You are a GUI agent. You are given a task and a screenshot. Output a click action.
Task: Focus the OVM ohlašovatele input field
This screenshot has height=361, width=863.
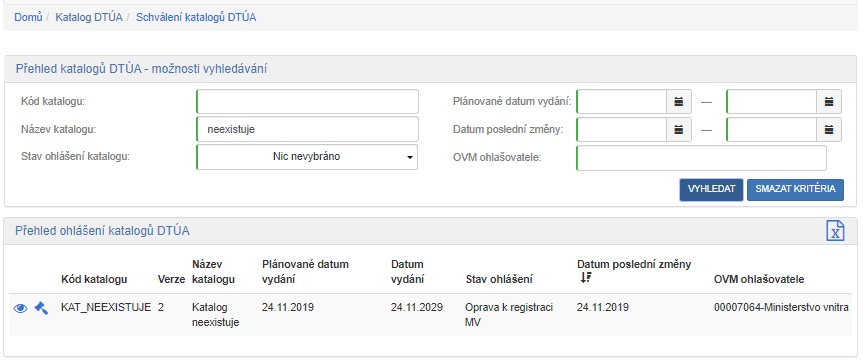tap(701, 158)
